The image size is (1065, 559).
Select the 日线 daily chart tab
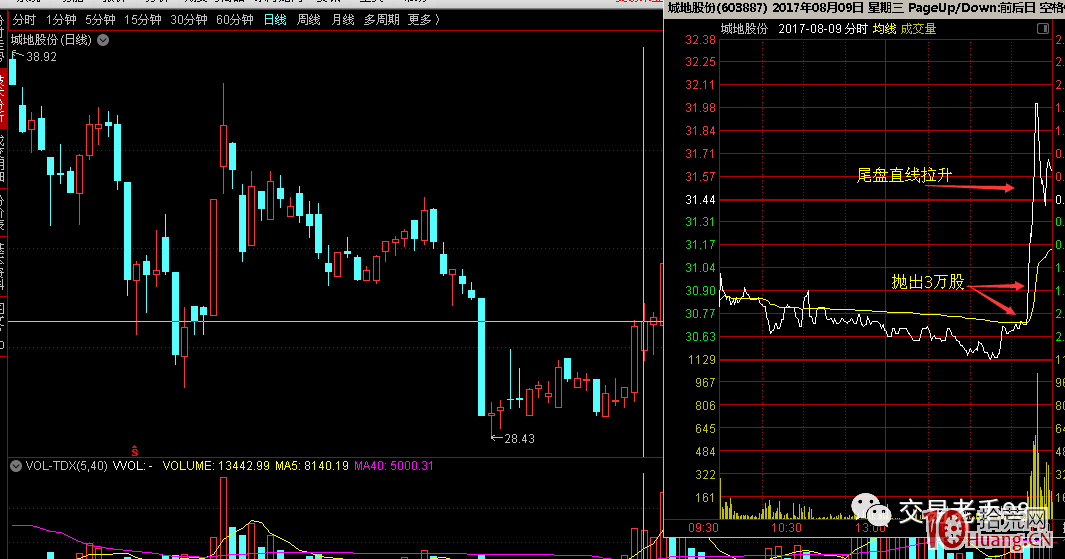[x=275, y=20]
